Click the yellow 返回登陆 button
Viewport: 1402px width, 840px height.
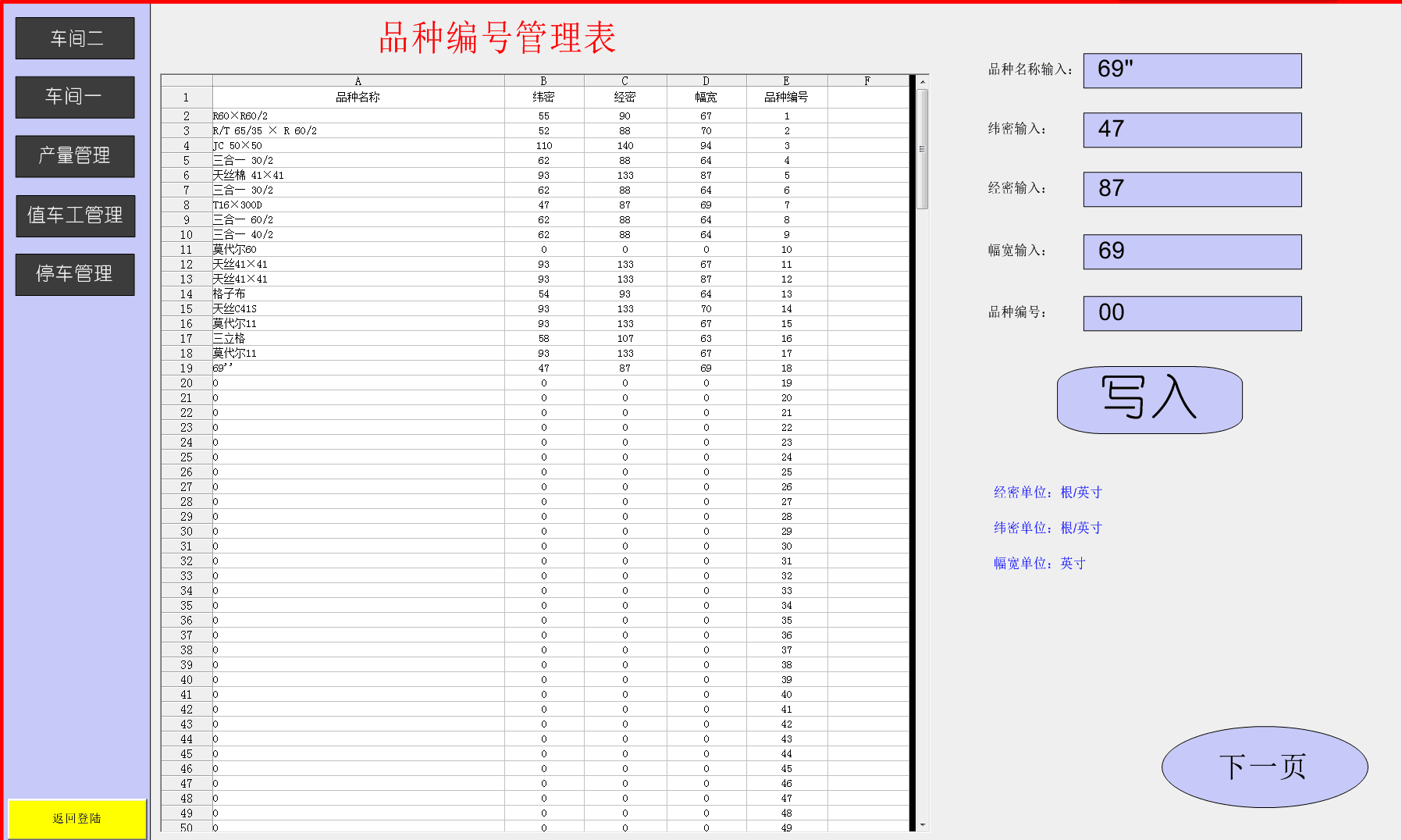pyautogui.click(x=77, y=818)
